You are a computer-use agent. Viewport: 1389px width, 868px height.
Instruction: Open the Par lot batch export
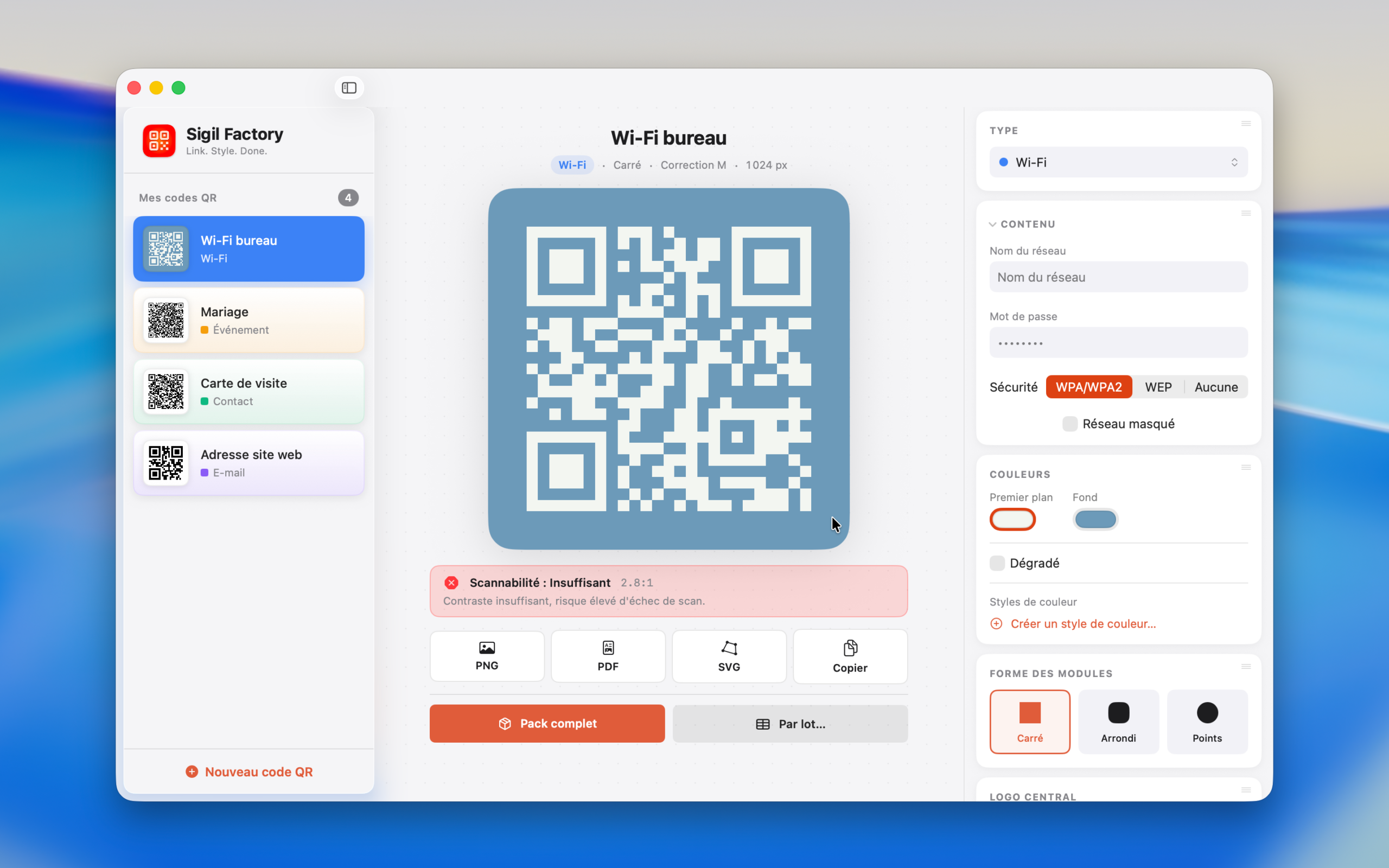(x=790, y=724)
